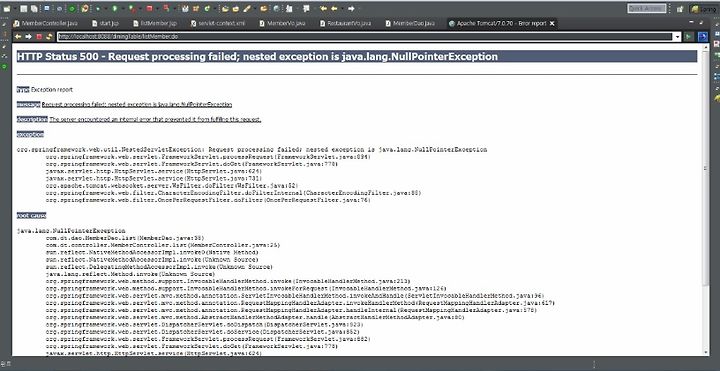Click the blue icon right of the URL bar
Screen dimensions: 720x371
pyautogui.click(x=703, y=37)
